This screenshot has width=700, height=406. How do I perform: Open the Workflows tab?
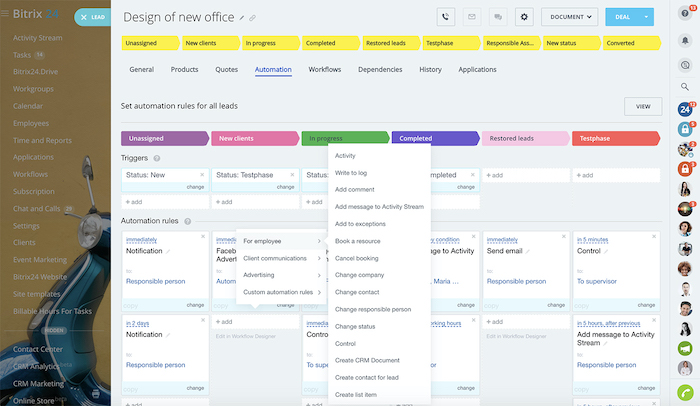[x=325, y=69]
